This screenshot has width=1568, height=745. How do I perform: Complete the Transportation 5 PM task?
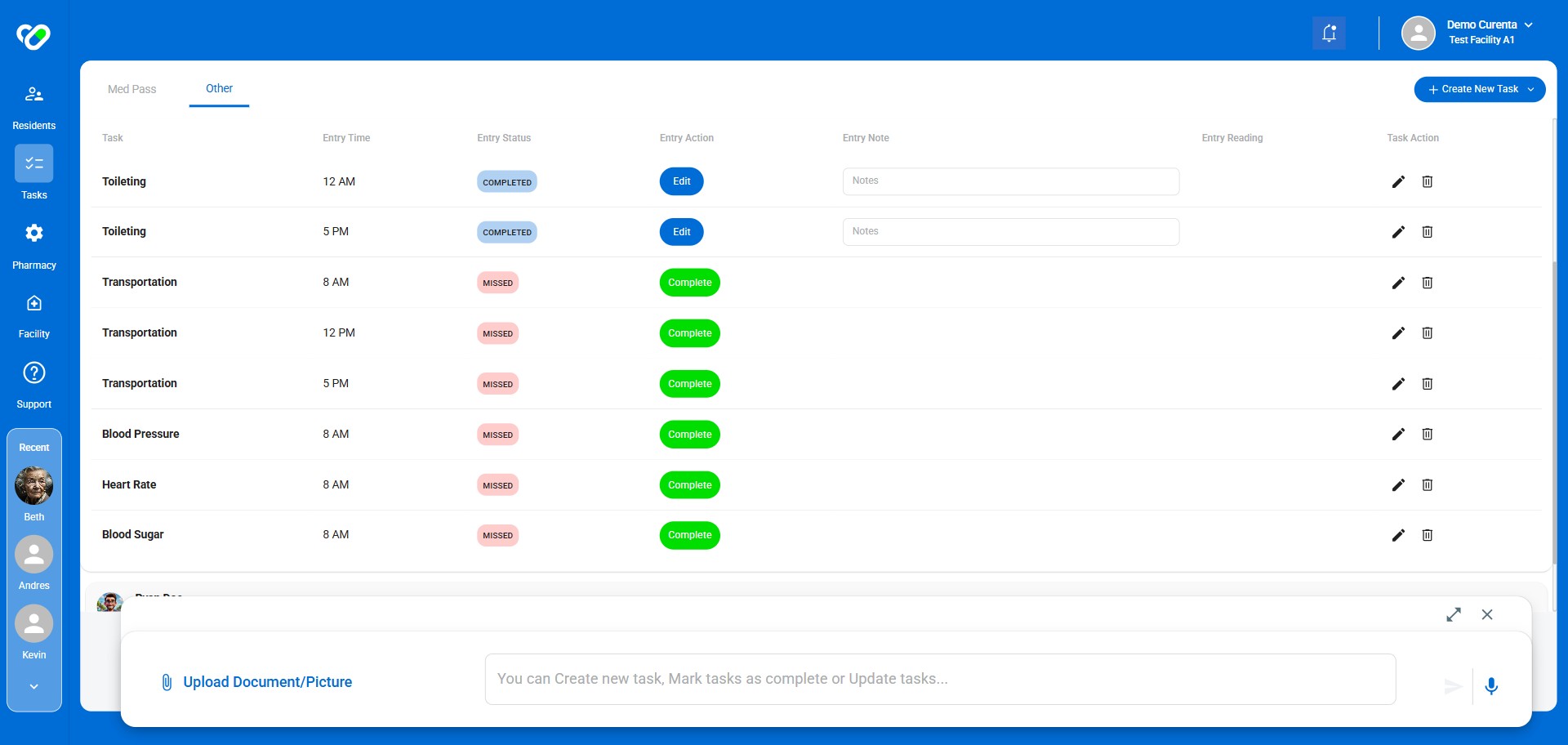coord(689,384)
